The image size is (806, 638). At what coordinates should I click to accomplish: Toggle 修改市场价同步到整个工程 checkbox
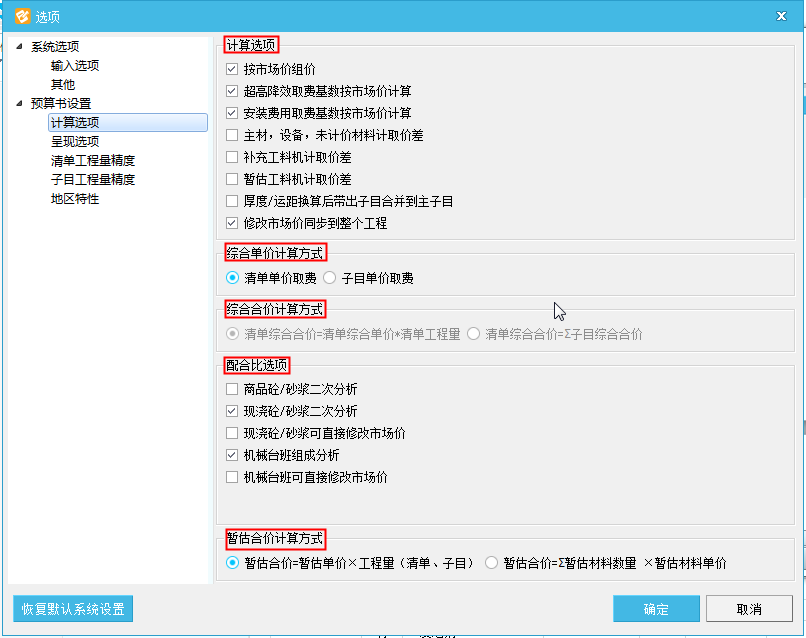pyautogui.click(x=233, y=224)
